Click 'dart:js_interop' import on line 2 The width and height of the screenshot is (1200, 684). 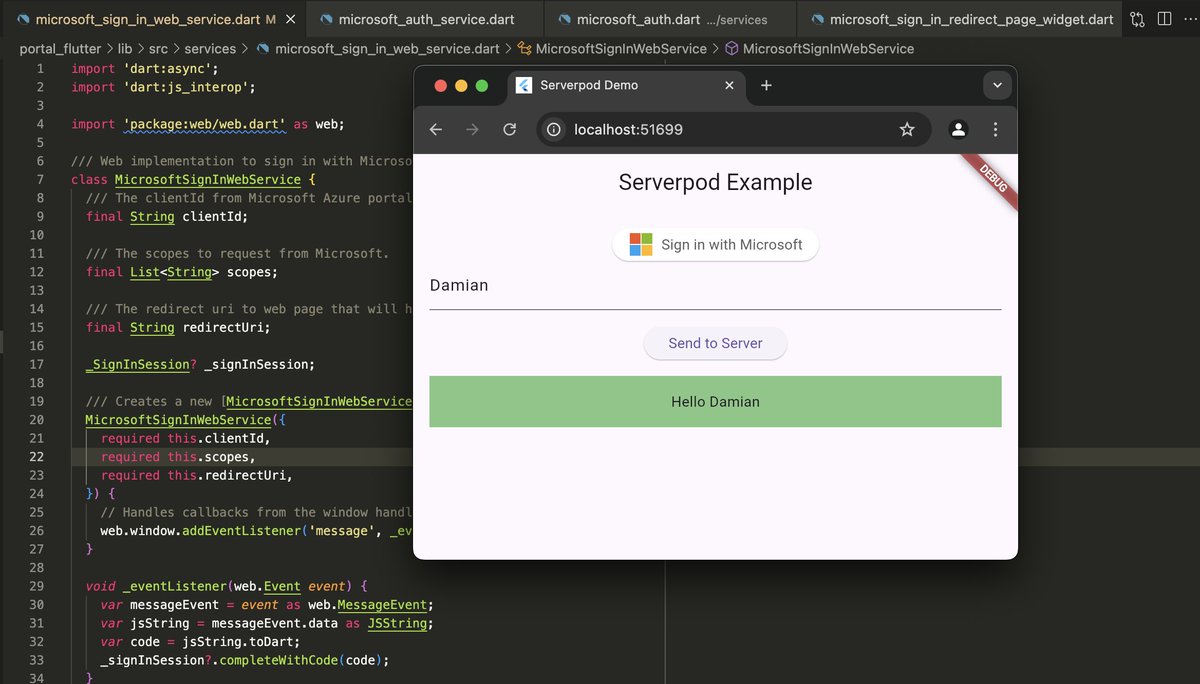tap(188, 87)
